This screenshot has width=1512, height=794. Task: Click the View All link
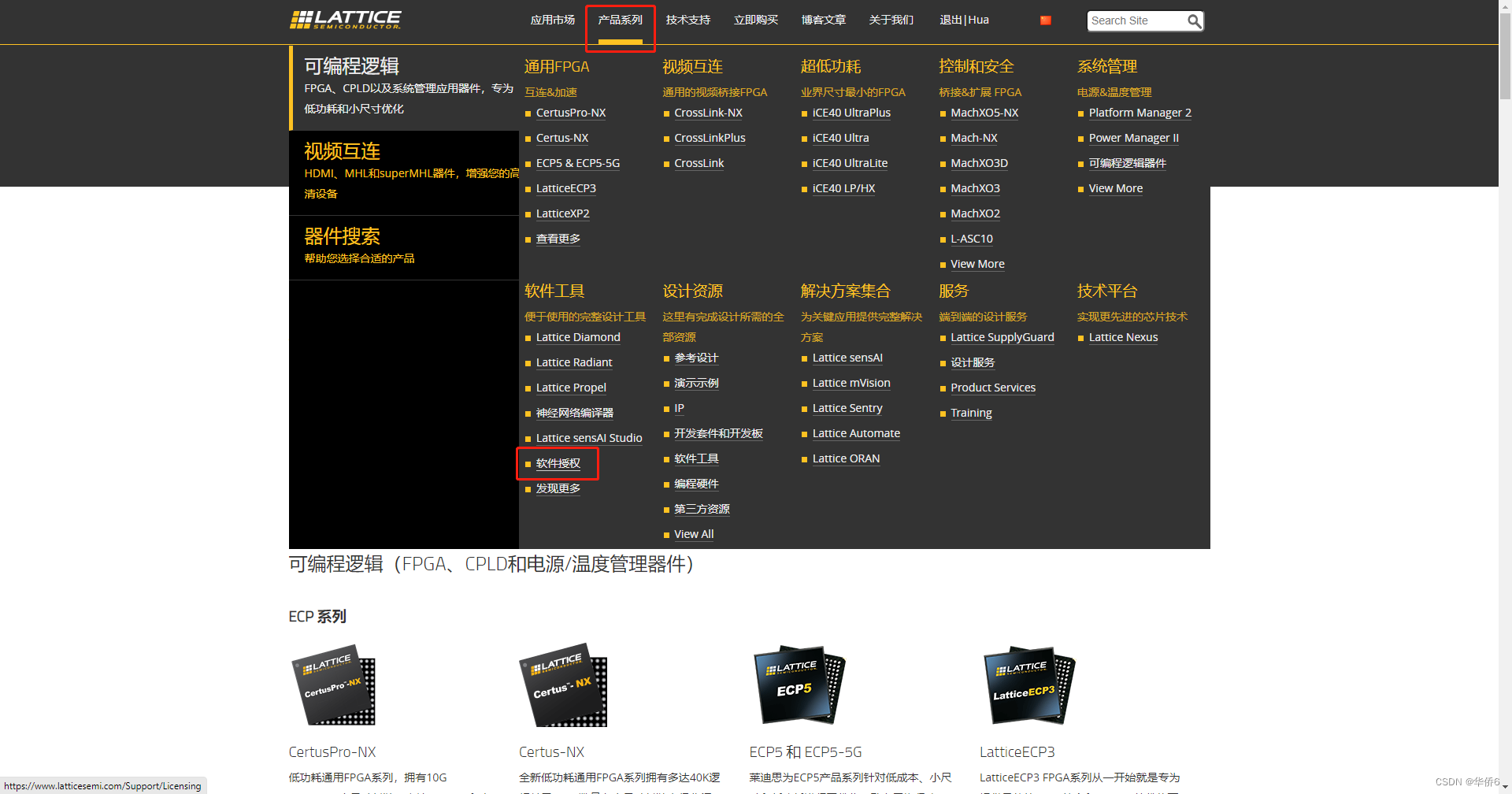[694, 535]
